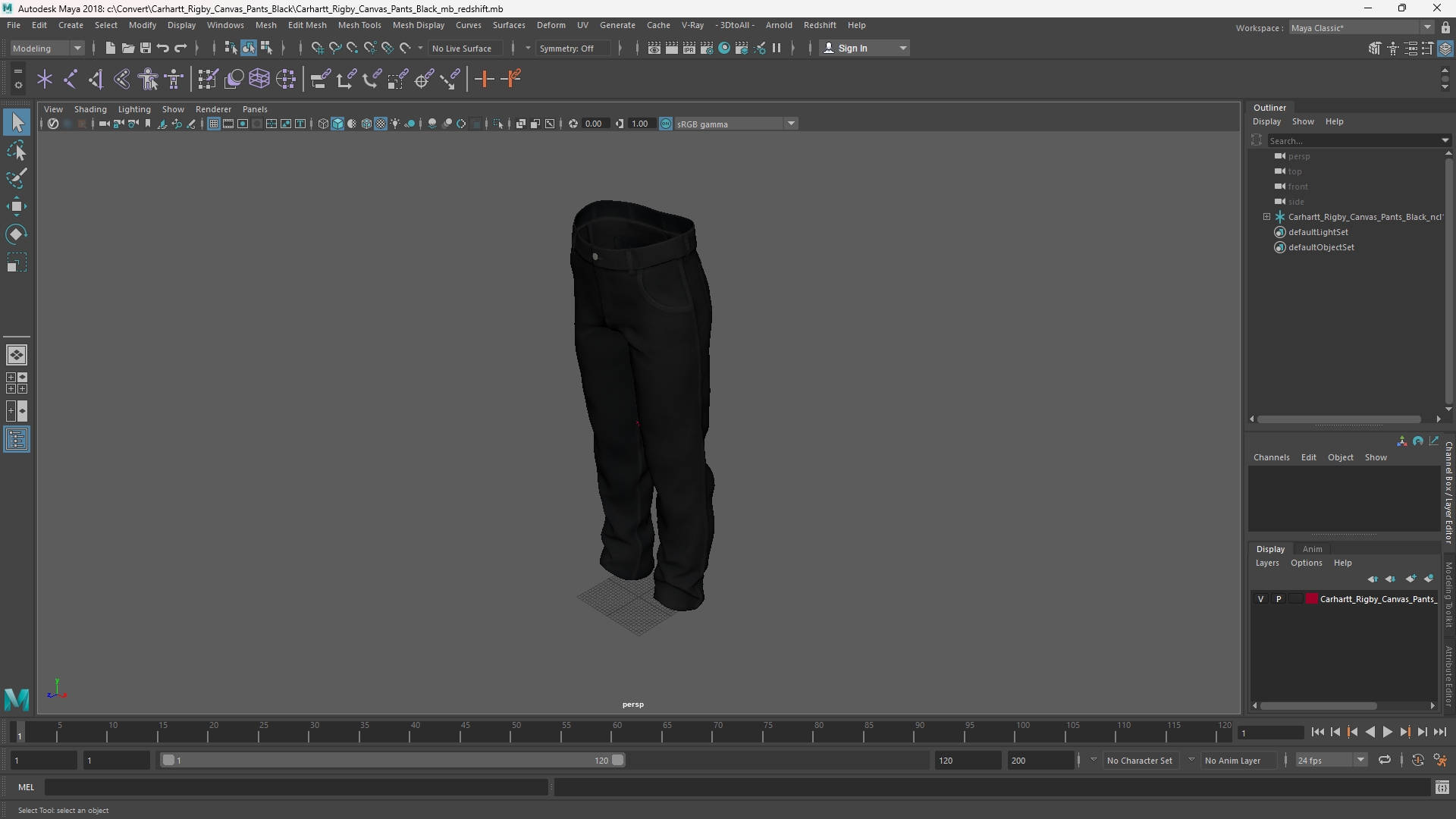Activate the Scale tool in toolbox
1456x819 pixels.
pos(17,262)
